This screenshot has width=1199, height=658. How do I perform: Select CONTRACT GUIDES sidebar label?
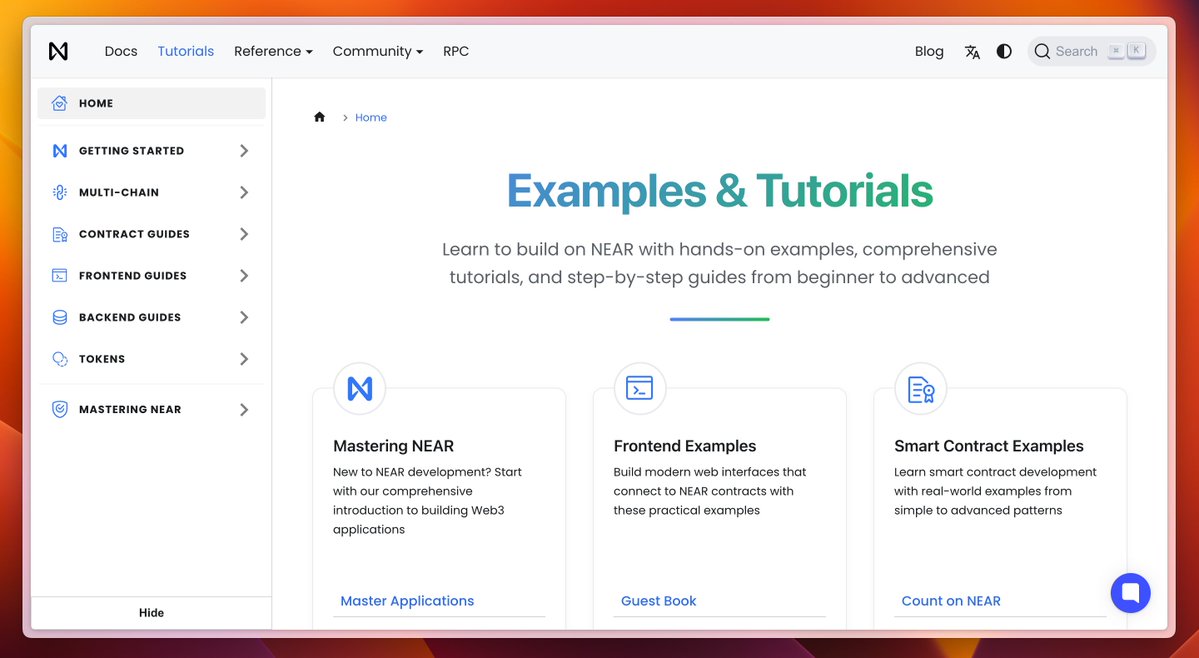pos(135,234)
